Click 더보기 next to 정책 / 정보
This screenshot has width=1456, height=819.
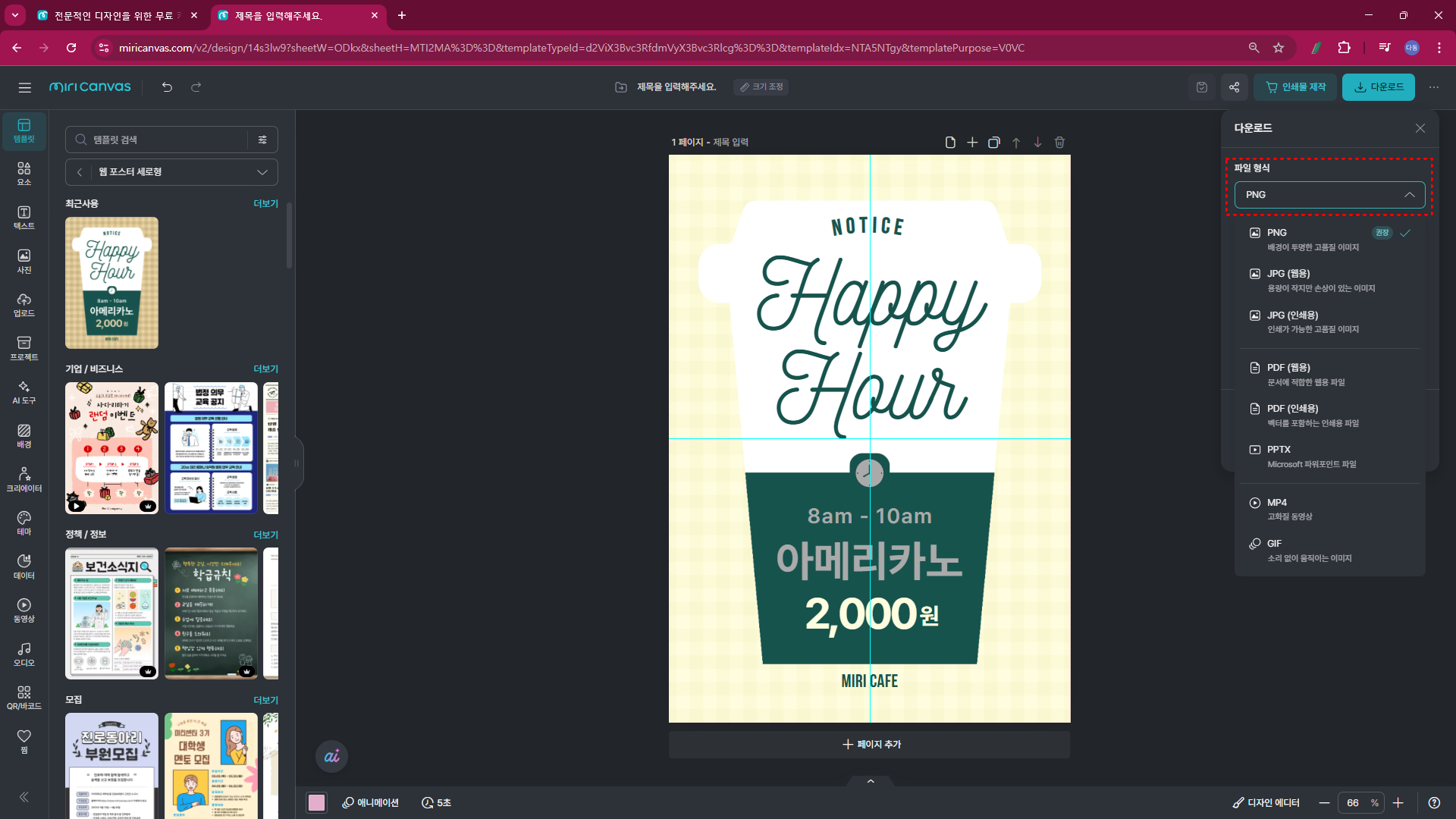click(265, 535)
